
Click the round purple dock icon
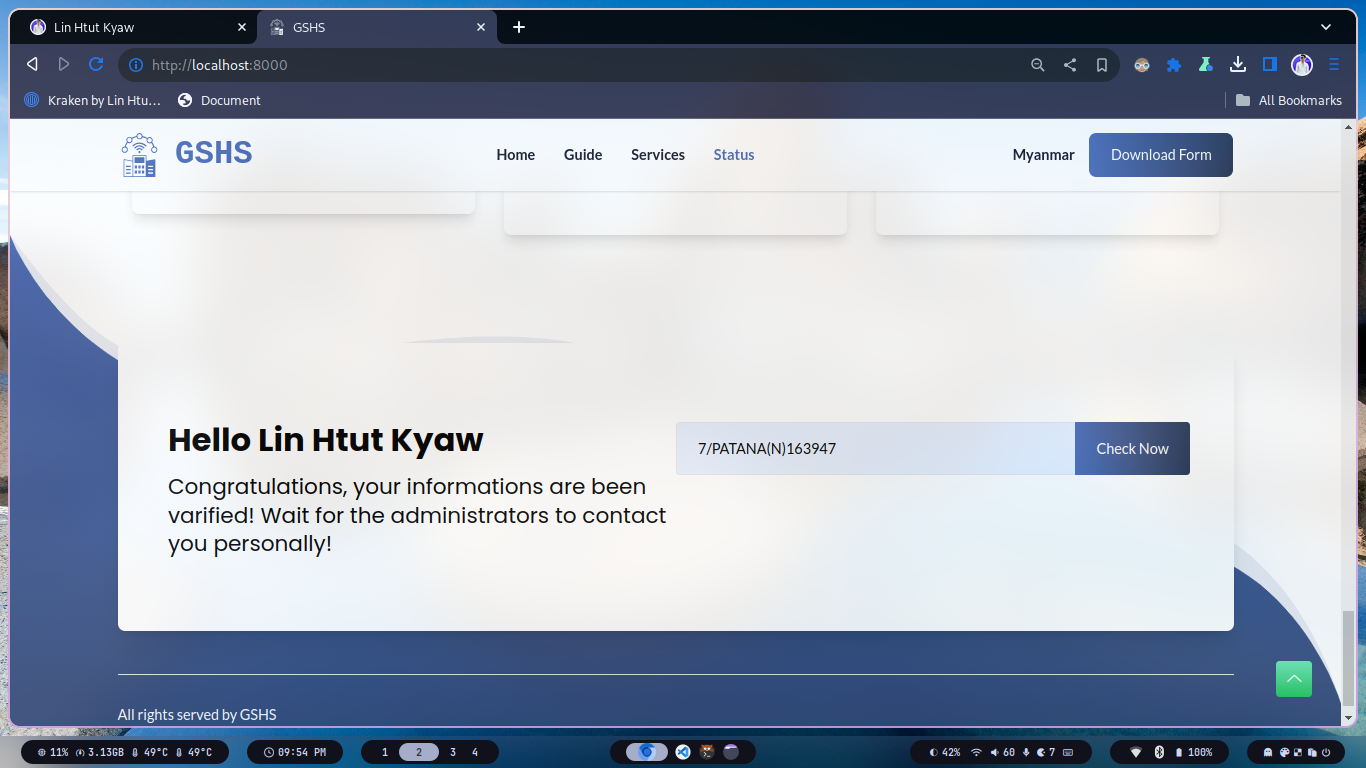pyautogui.click(x=731, y=752)
